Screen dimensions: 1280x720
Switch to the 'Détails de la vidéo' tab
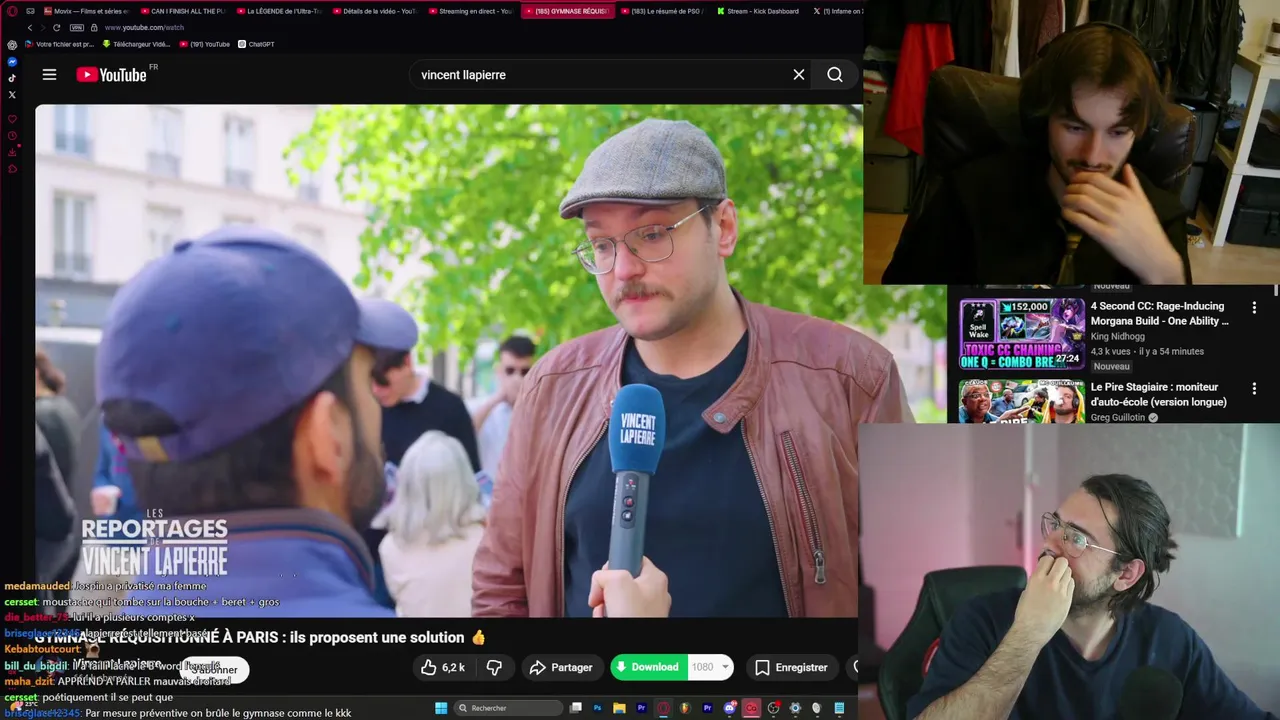pos(374,11)
